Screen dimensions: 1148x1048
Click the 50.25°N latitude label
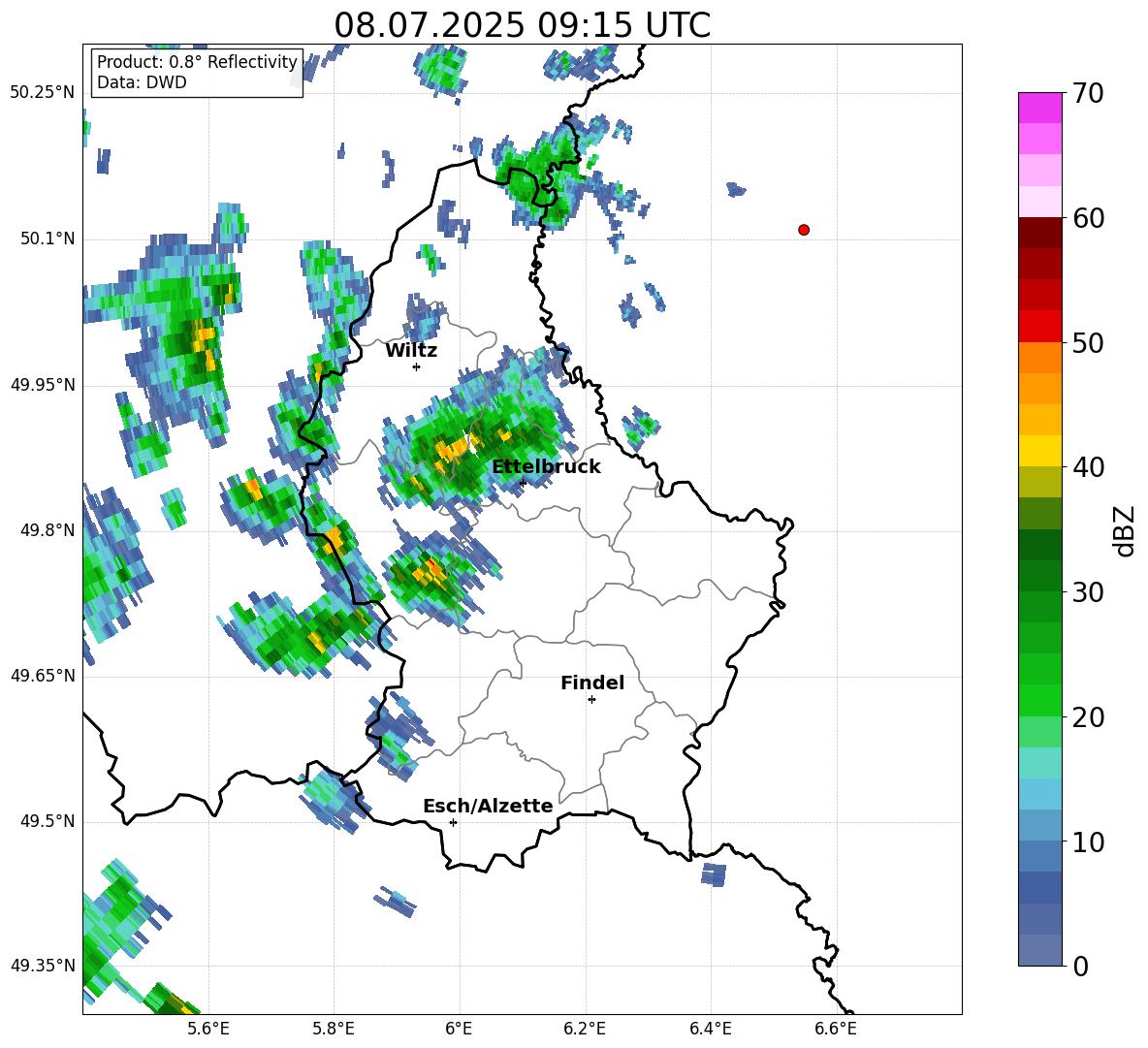pos(43,93)
